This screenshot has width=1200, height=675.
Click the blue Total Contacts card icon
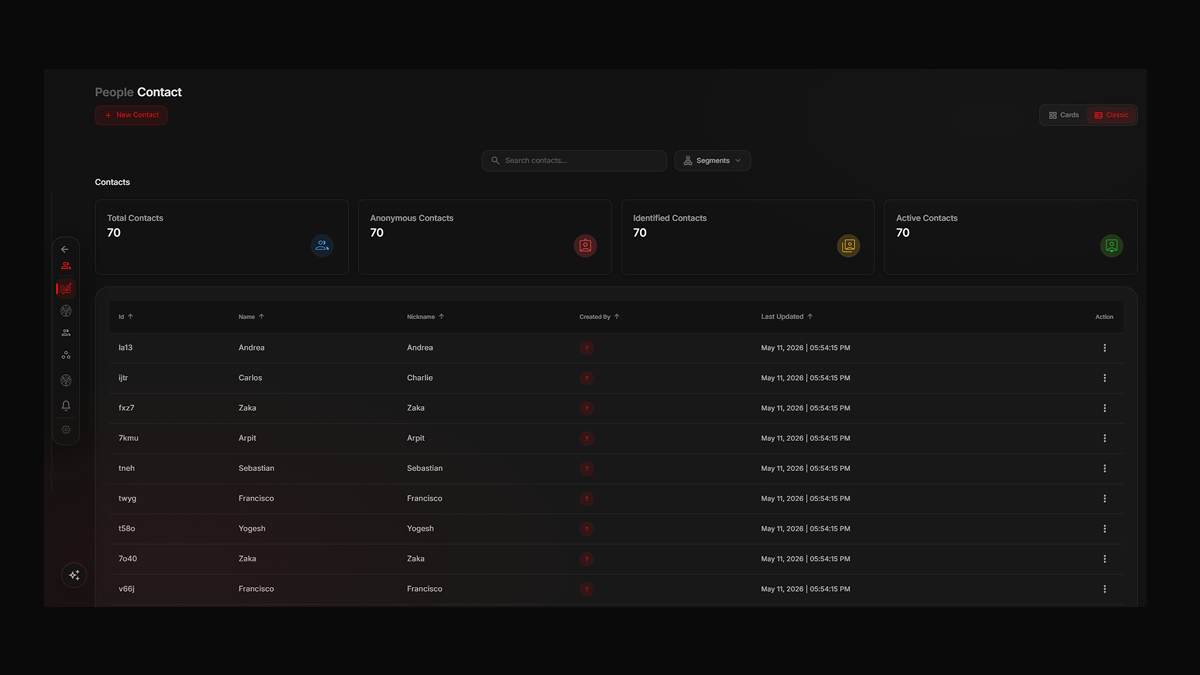point(322,245)
